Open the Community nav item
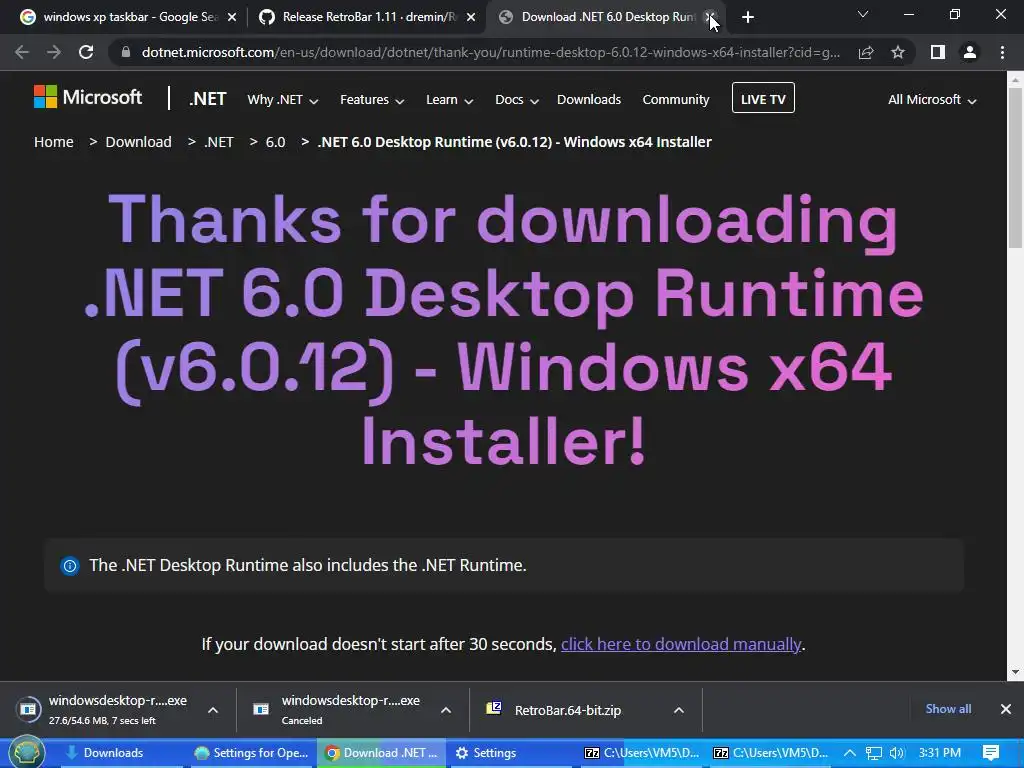Viewport: 1024px width, 768px height. [676, 100]
